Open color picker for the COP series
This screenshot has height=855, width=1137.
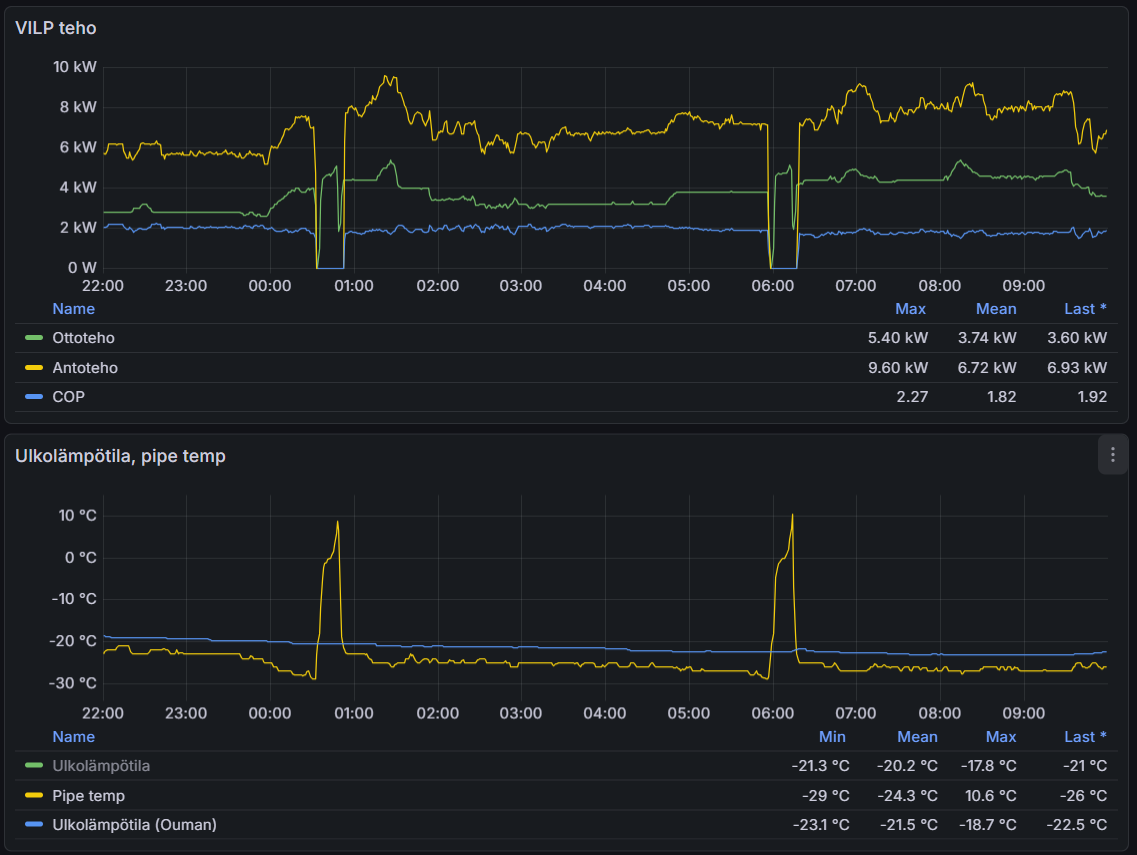tap(34, 397)
